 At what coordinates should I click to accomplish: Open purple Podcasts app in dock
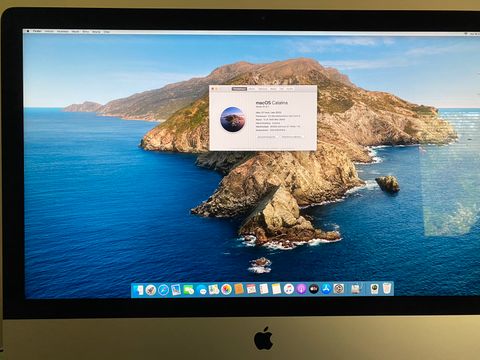coord(301,289)
